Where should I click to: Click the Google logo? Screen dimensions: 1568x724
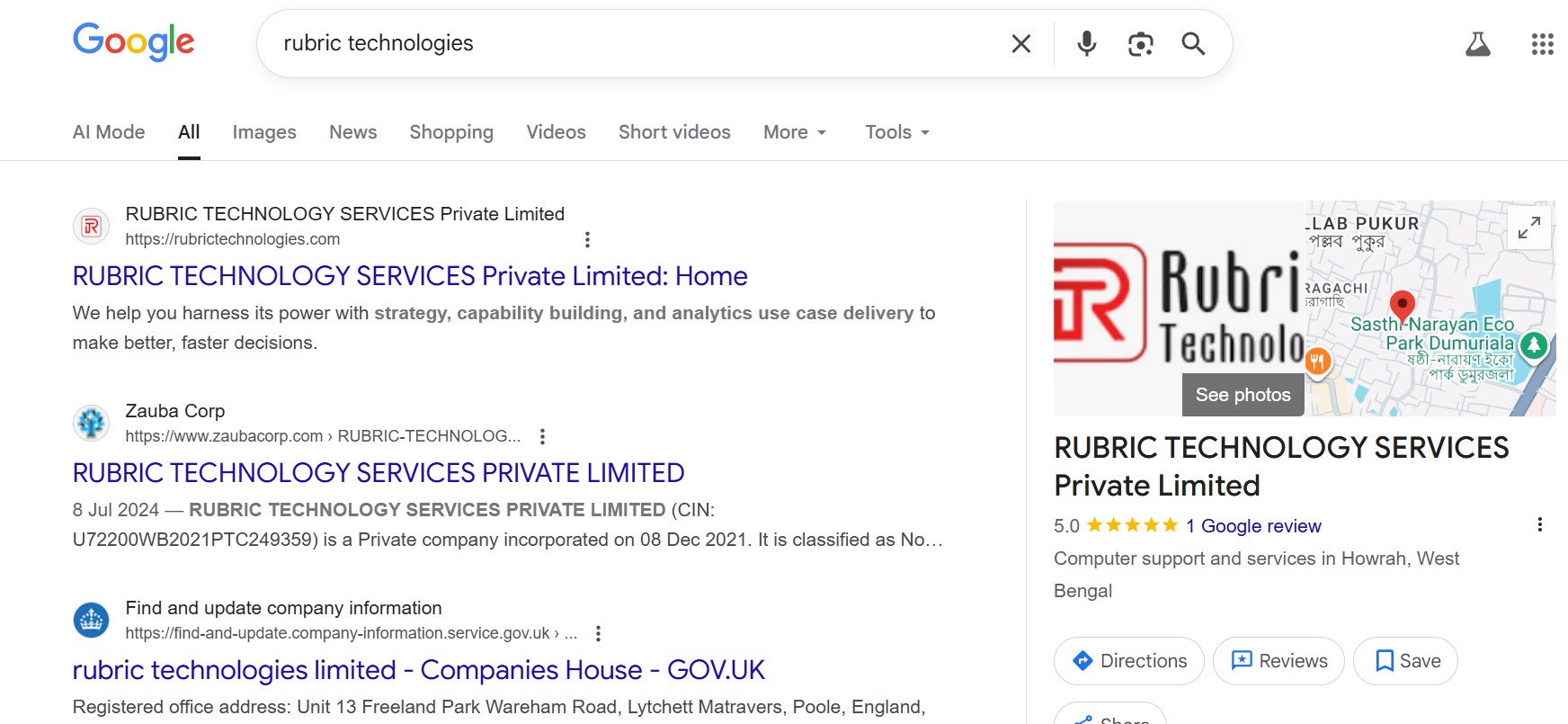coord(133,41)
